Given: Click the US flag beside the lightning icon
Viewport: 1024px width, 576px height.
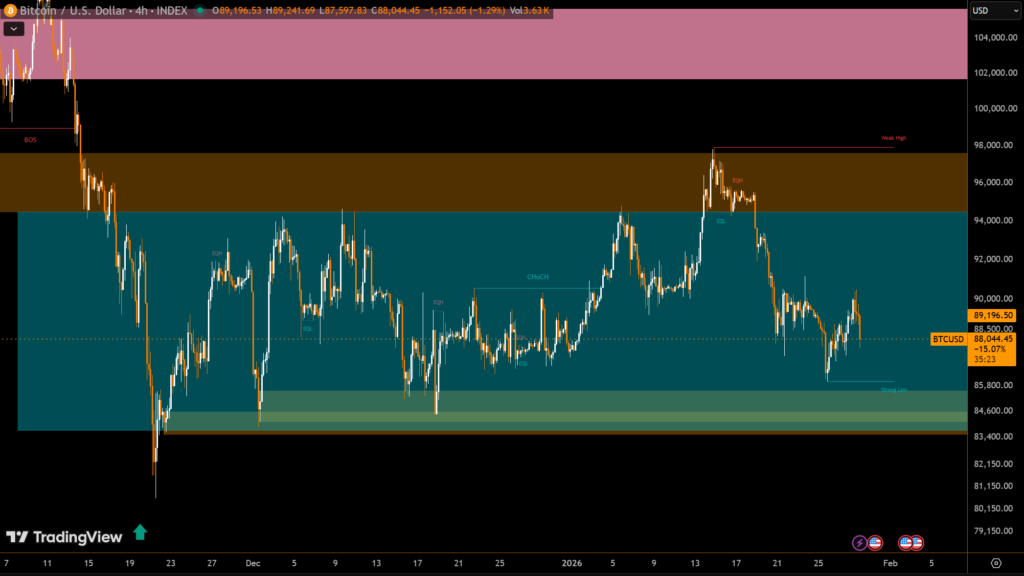Looking at the screenshot, I should (x=875, y=543).
